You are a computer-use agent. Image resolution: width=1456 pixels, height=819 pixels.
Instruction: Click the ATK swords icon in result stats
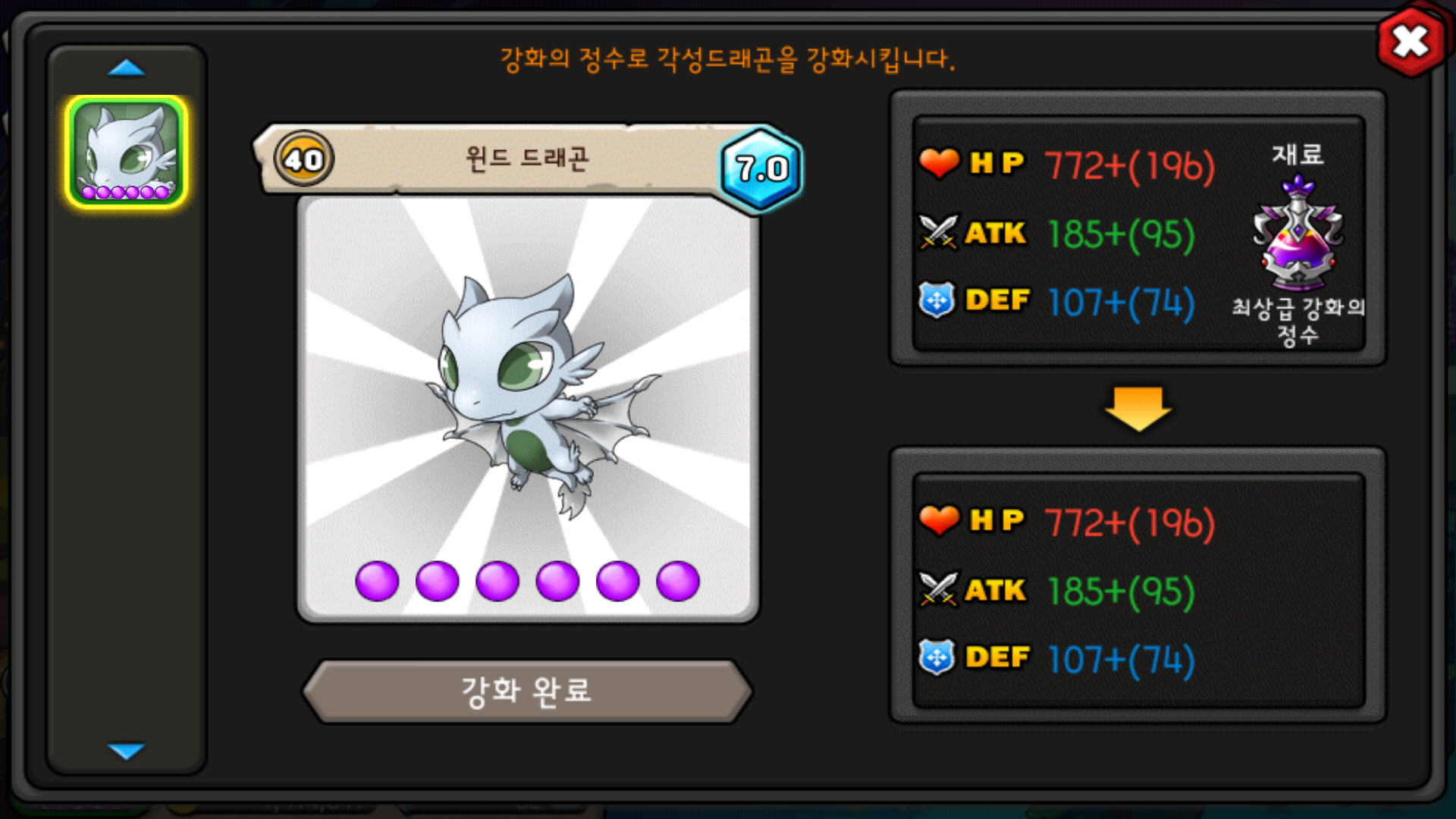[x=938, y=589]
